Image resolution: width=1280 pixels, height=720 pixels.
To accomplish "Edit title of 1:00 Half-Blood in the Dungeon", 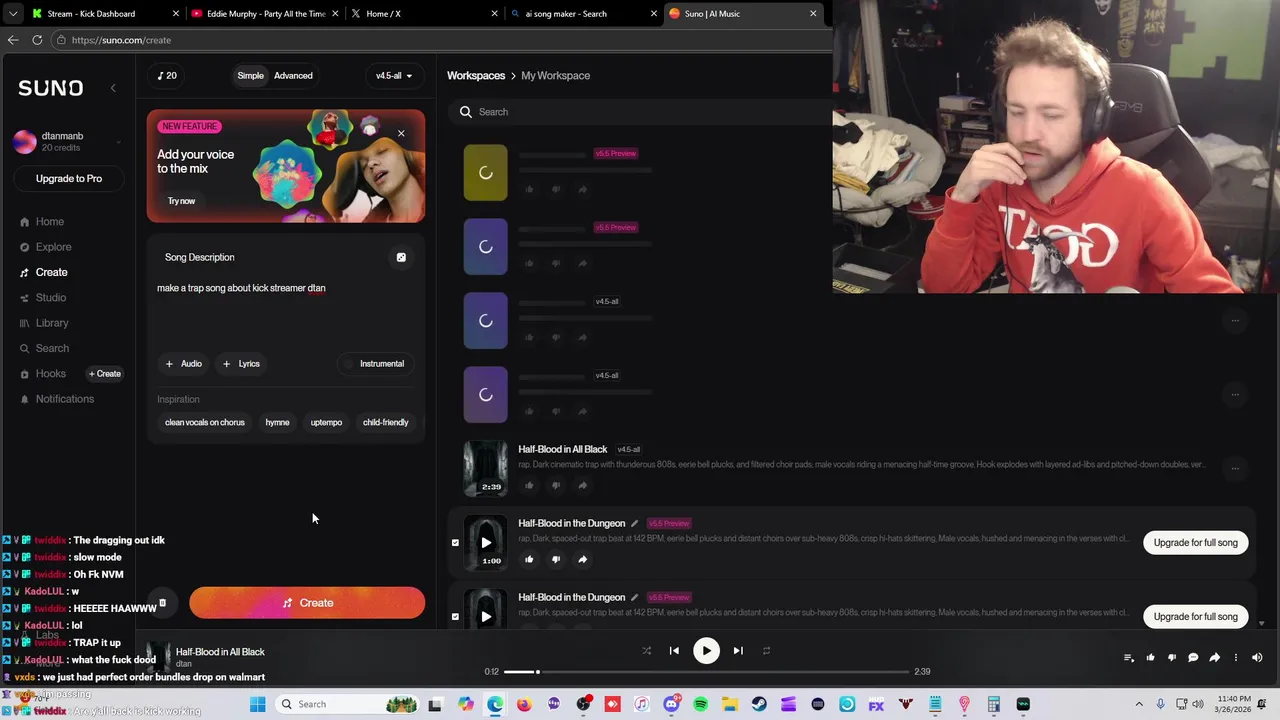I will click(634, 523).
